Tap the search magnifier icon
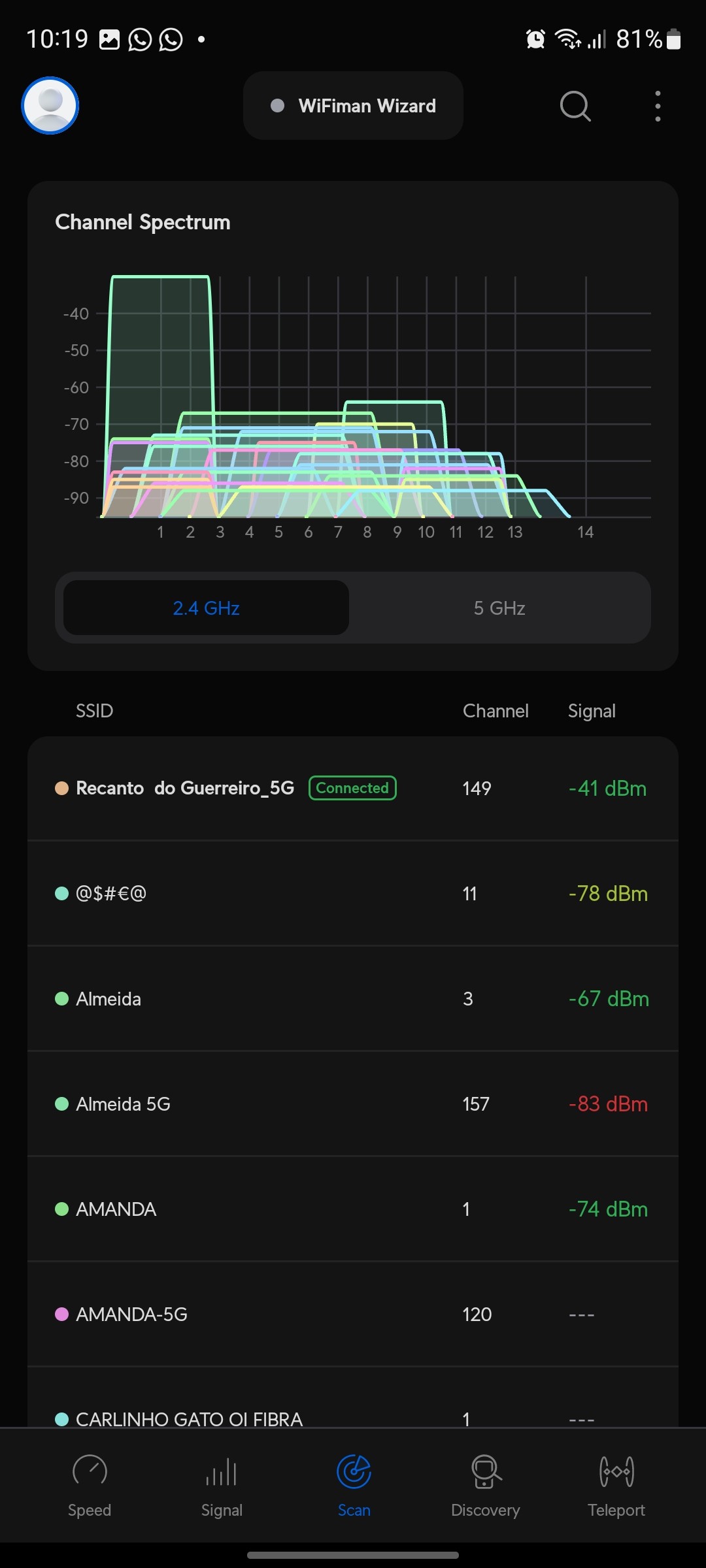This screenshot has width=706, height=1568. pyautogui.click(x=575, y=106)
